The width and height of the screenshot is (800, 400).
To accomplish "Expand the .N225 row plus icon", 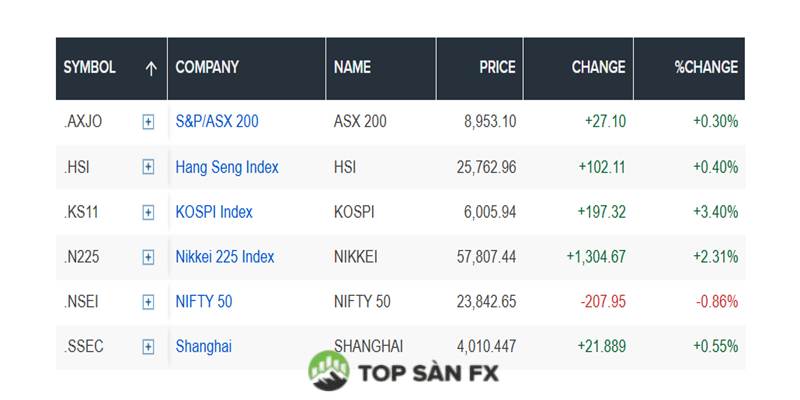I will (148, 257).
